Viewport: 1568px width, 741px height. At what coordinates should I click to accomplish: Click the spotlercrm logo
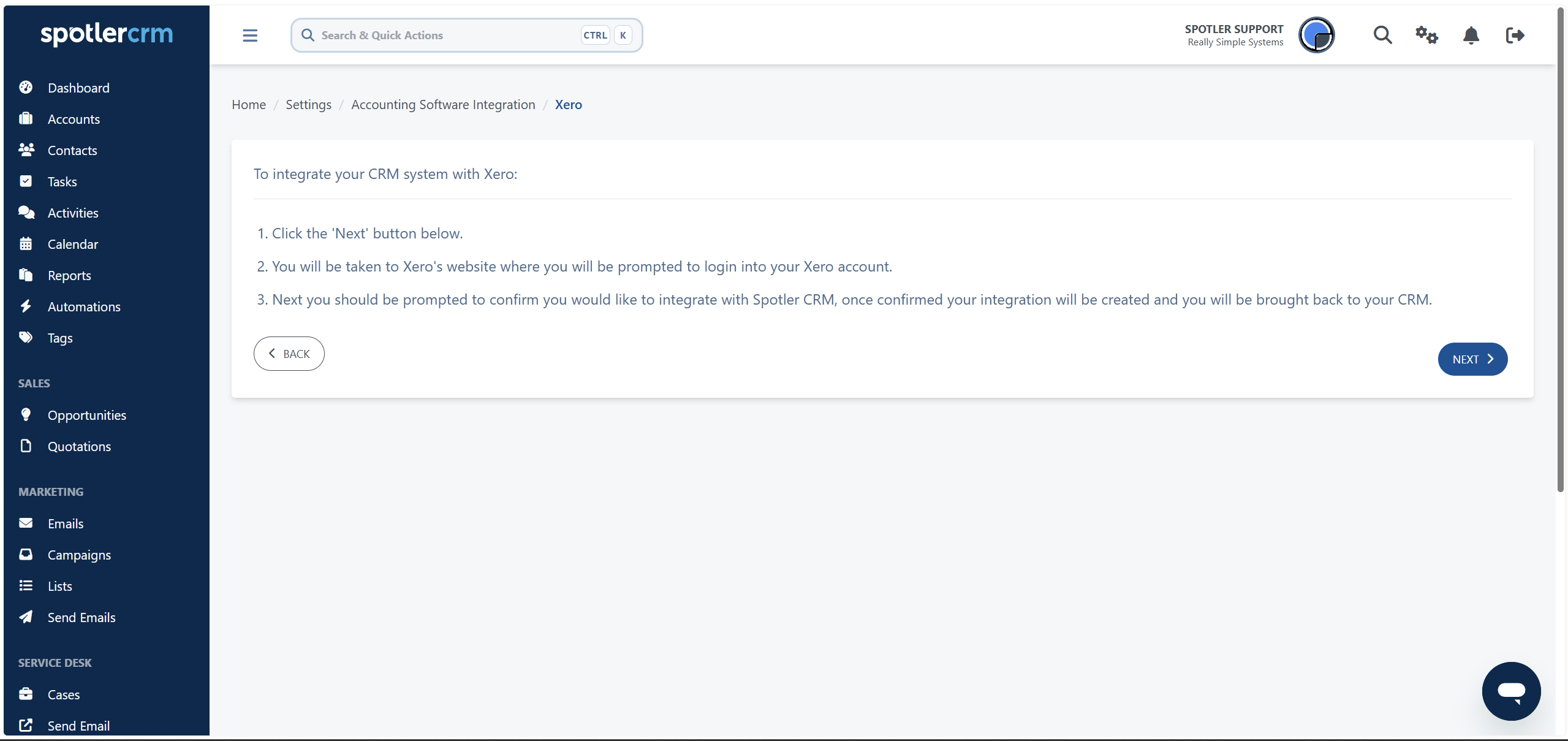click(x=107, y=34)
